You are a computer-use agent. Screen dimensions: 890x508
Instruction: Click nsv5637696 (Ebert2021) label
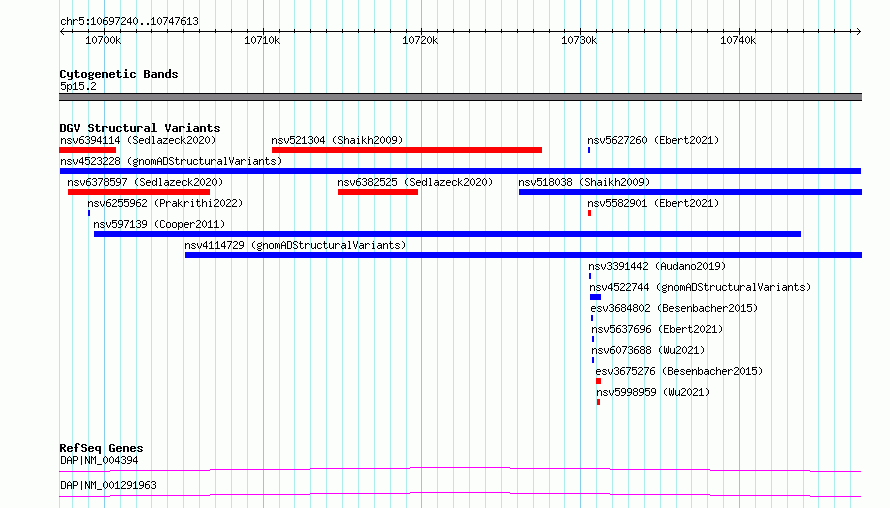[657, 329]
